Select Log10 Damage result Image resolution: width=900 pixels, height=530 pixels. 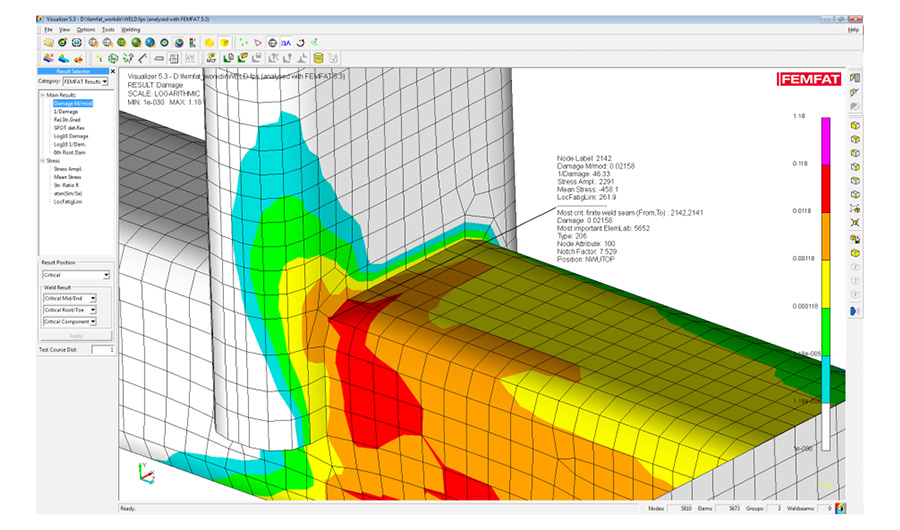pos(71,136)
